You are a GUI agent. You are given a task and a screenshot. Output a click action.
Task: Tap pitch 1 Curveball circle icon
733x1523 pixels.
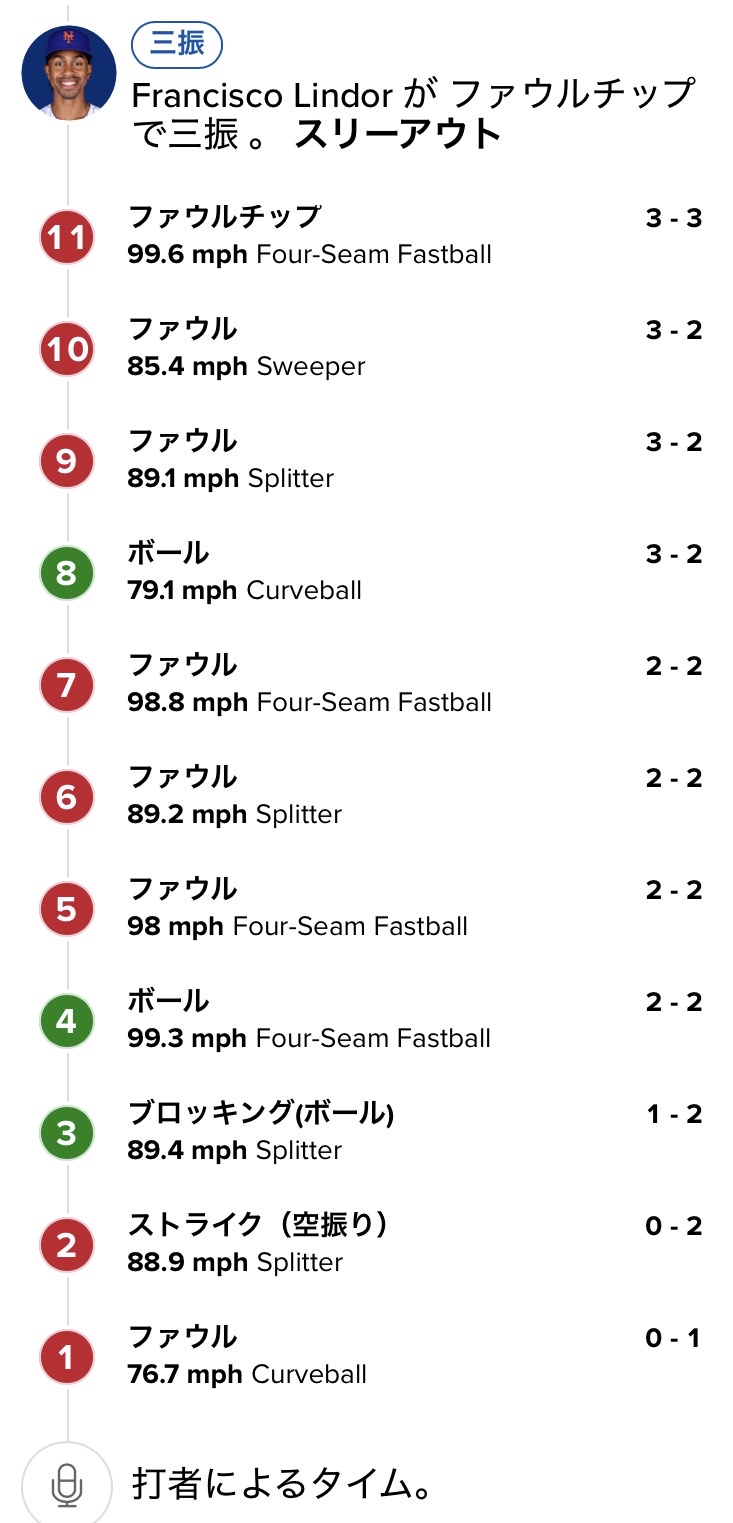67,1358
